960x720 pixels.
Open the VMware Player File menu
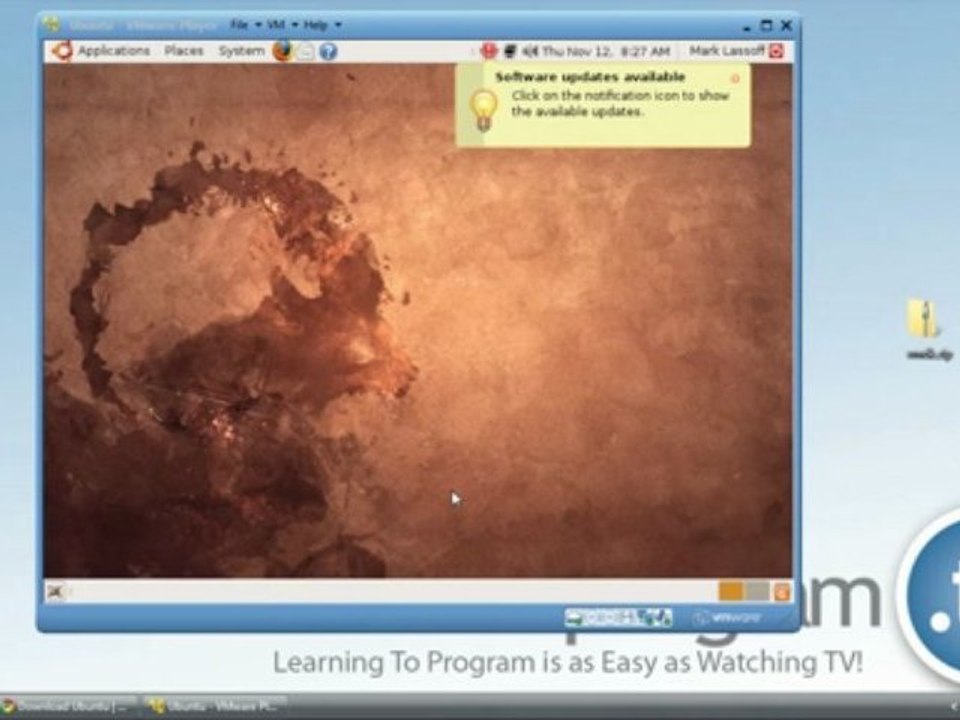(239, 25)
